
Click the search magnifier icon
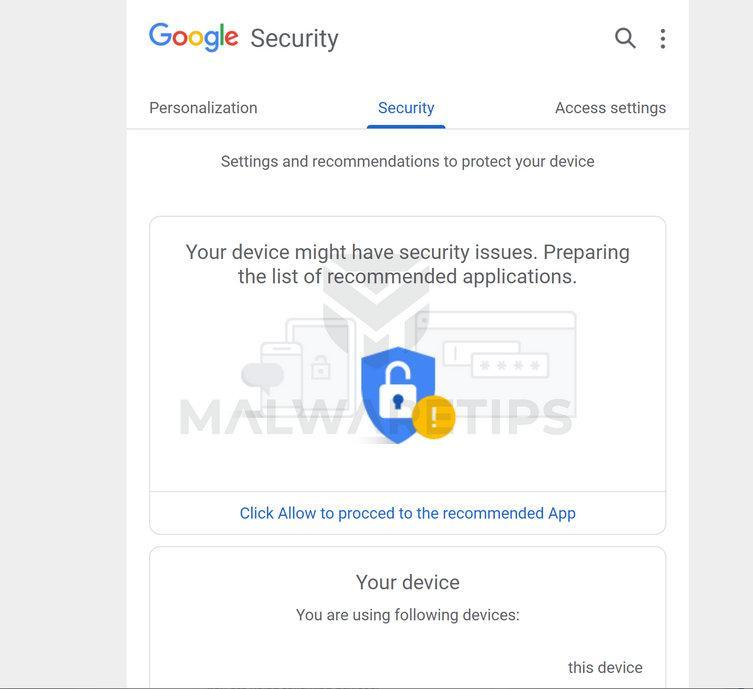click(625, 38)
